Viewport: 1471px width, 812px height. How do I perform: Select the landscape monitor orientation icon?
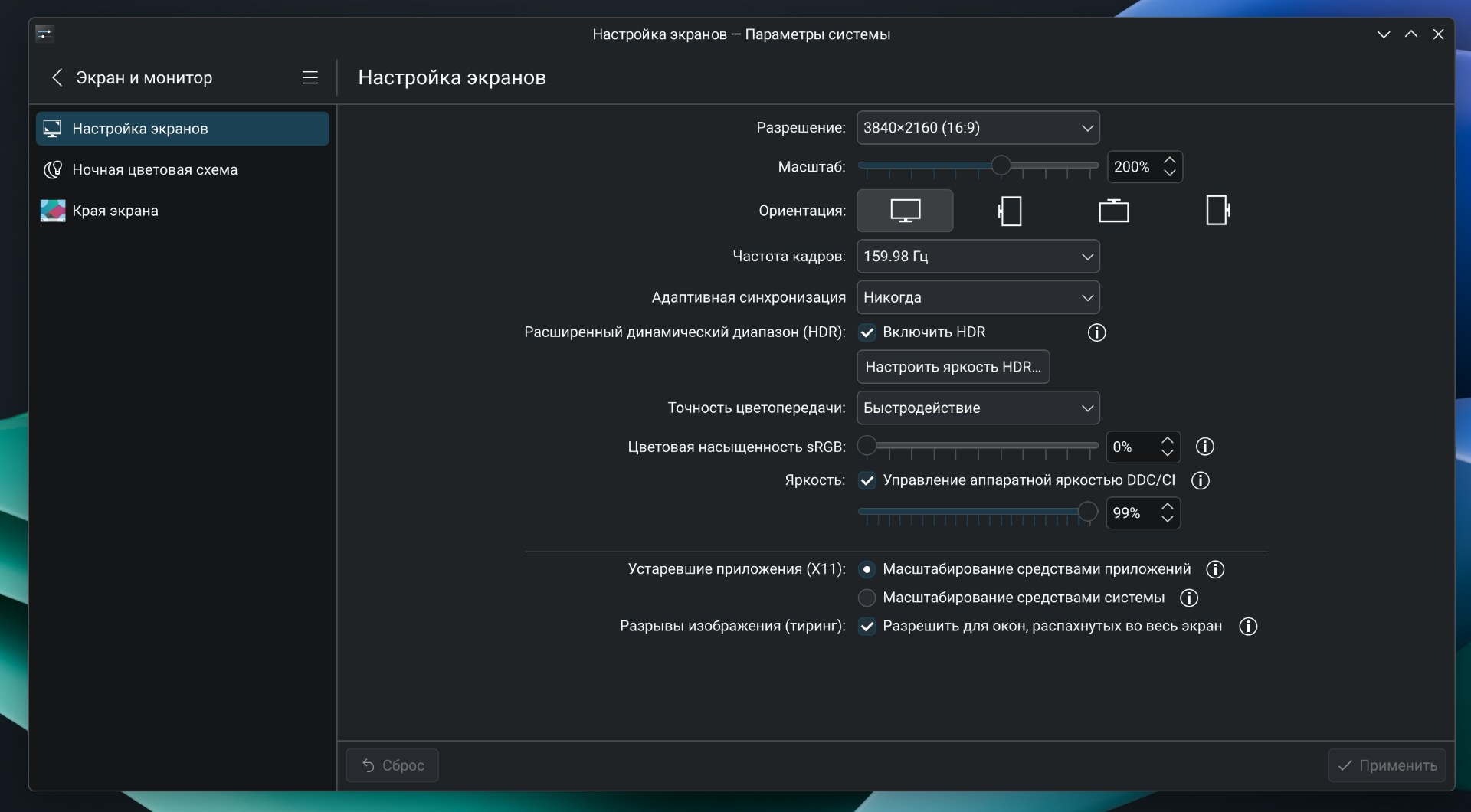point(905,211)
